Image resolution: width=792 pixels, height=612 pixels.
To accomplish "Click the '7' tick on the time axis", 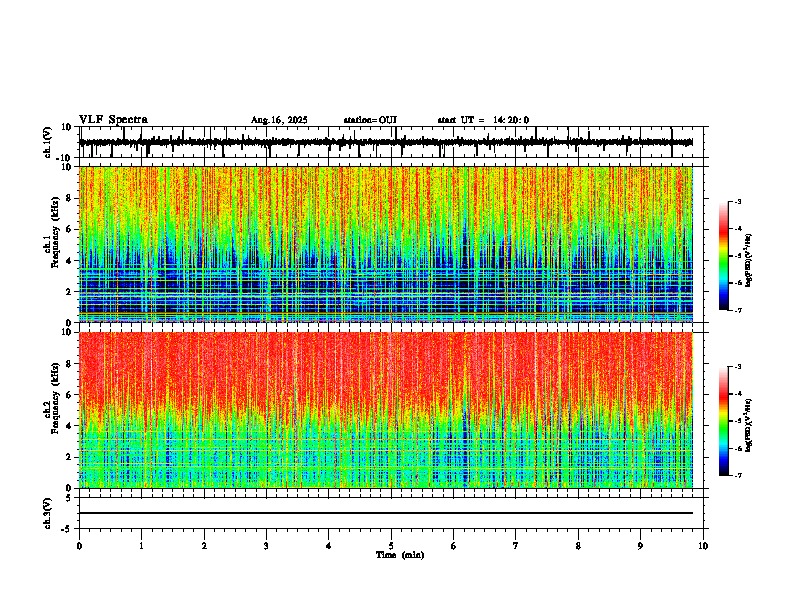I will click(x=516, y=546).
